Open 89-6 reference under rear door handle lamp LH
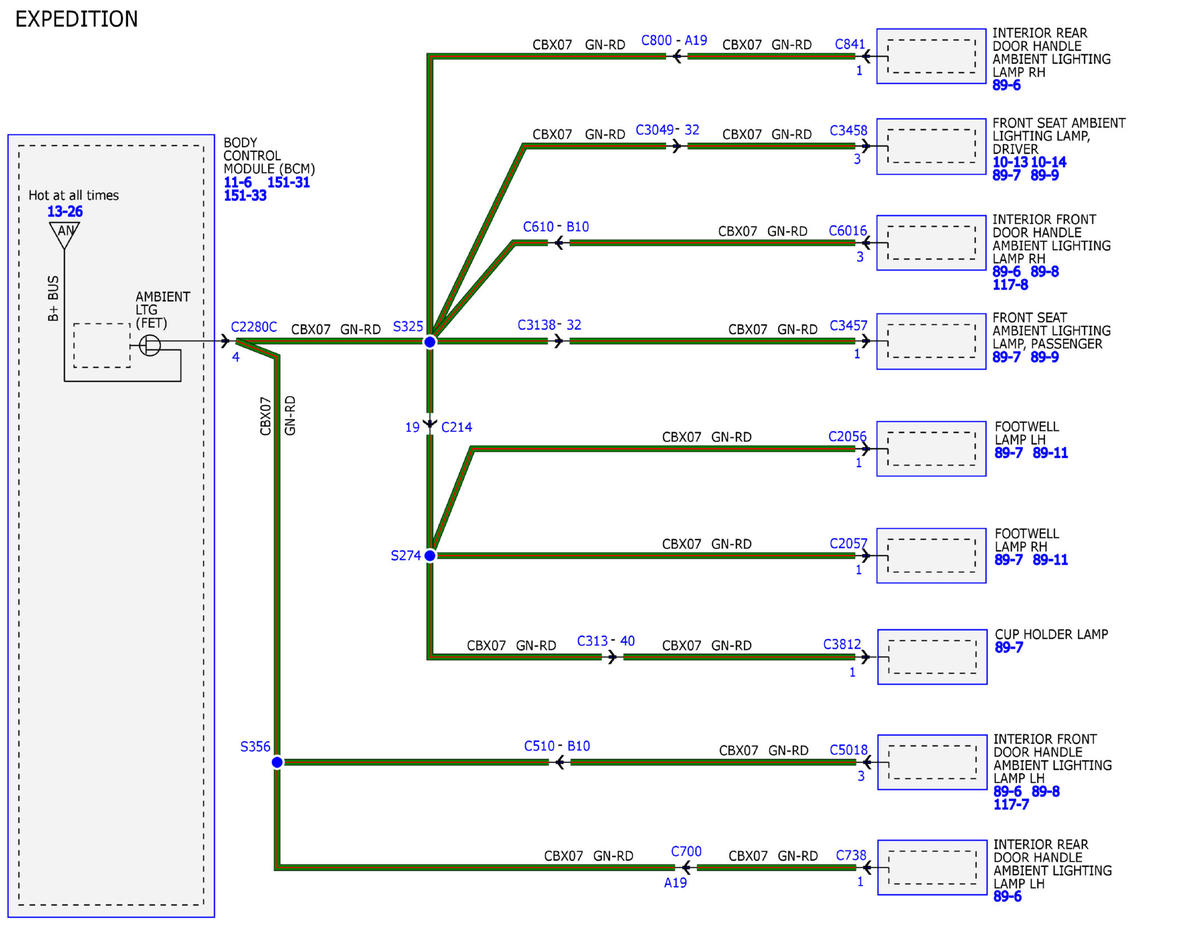 [x=1007, y=896]
